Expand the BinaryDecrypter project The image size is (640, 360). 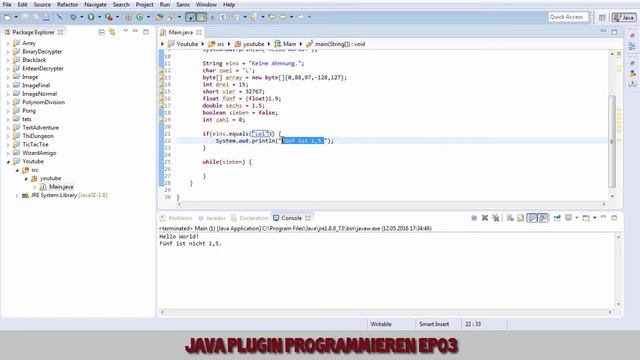pyautogui.click(x=8, y=51)
